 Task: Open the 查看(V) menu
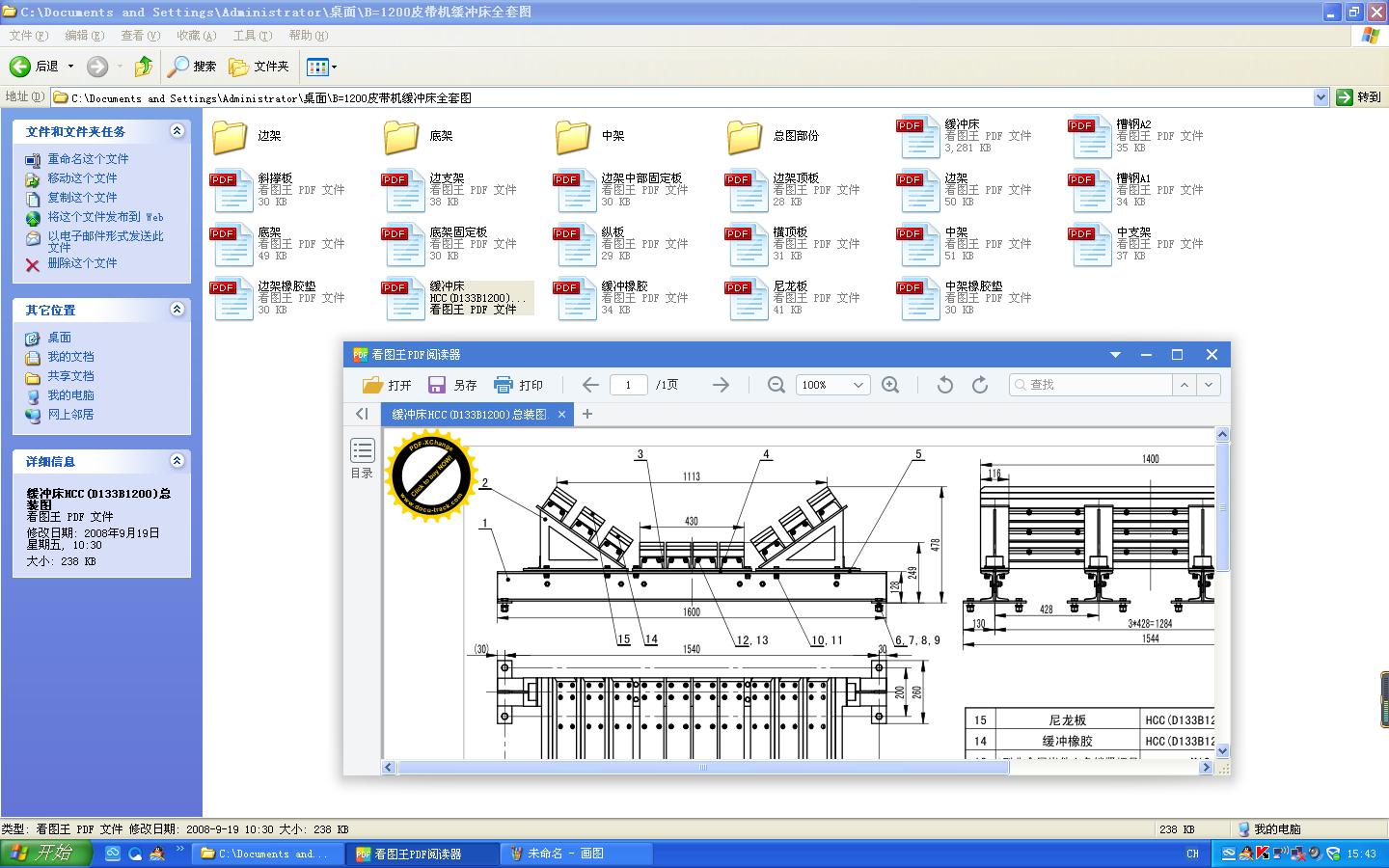(140, 36)
